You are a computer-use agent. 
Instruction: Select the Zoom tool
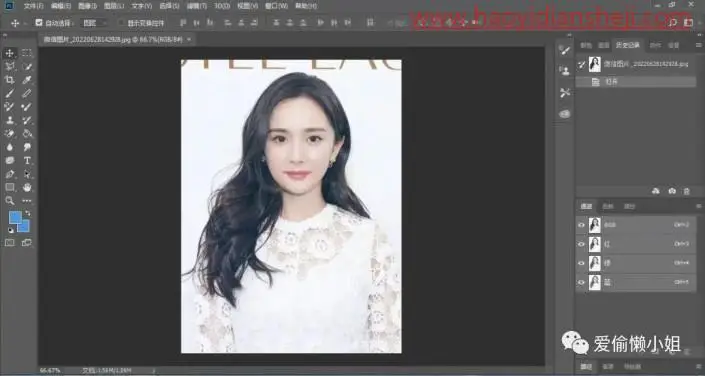[x=9, y=201]
